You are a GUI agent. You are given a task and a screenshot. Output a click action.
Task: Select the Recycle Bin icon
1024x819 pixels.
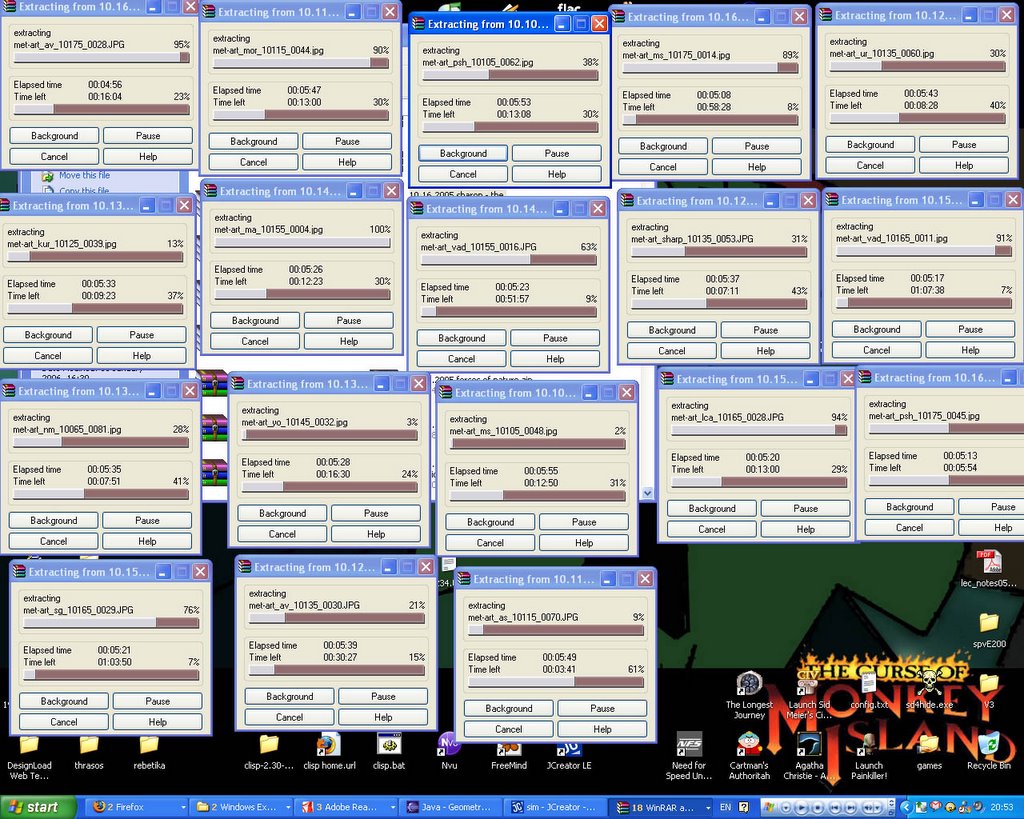pyautogui.click(x=989, y=751)
